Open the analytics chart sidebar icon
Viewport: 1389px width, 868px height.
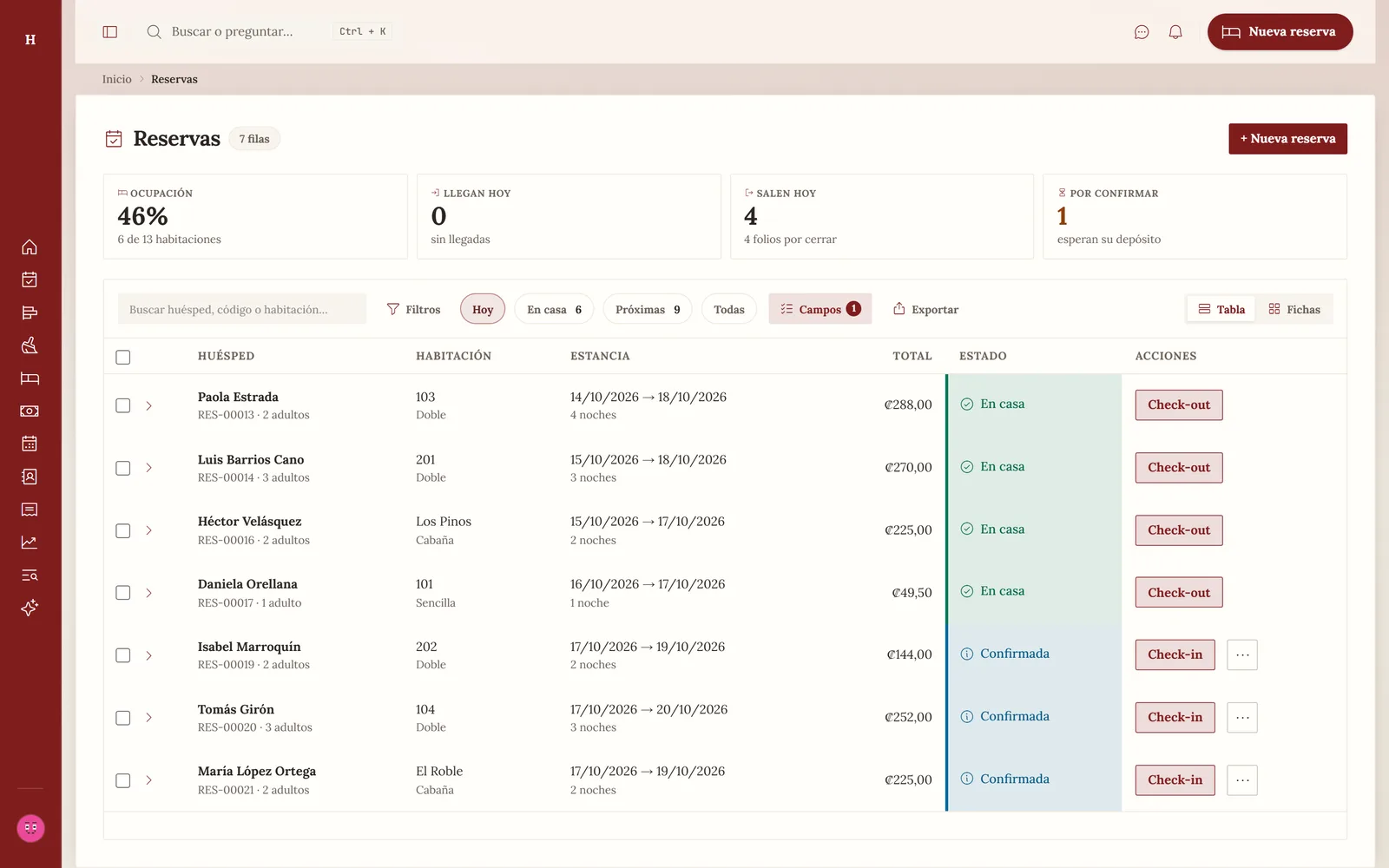point(30,542)
